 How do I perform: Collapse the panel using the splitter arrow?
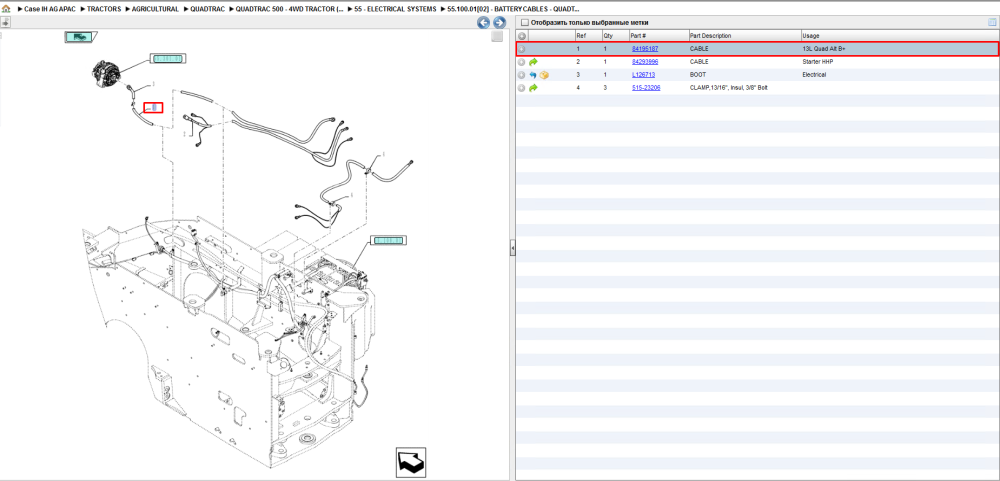[x=512, y=249]
